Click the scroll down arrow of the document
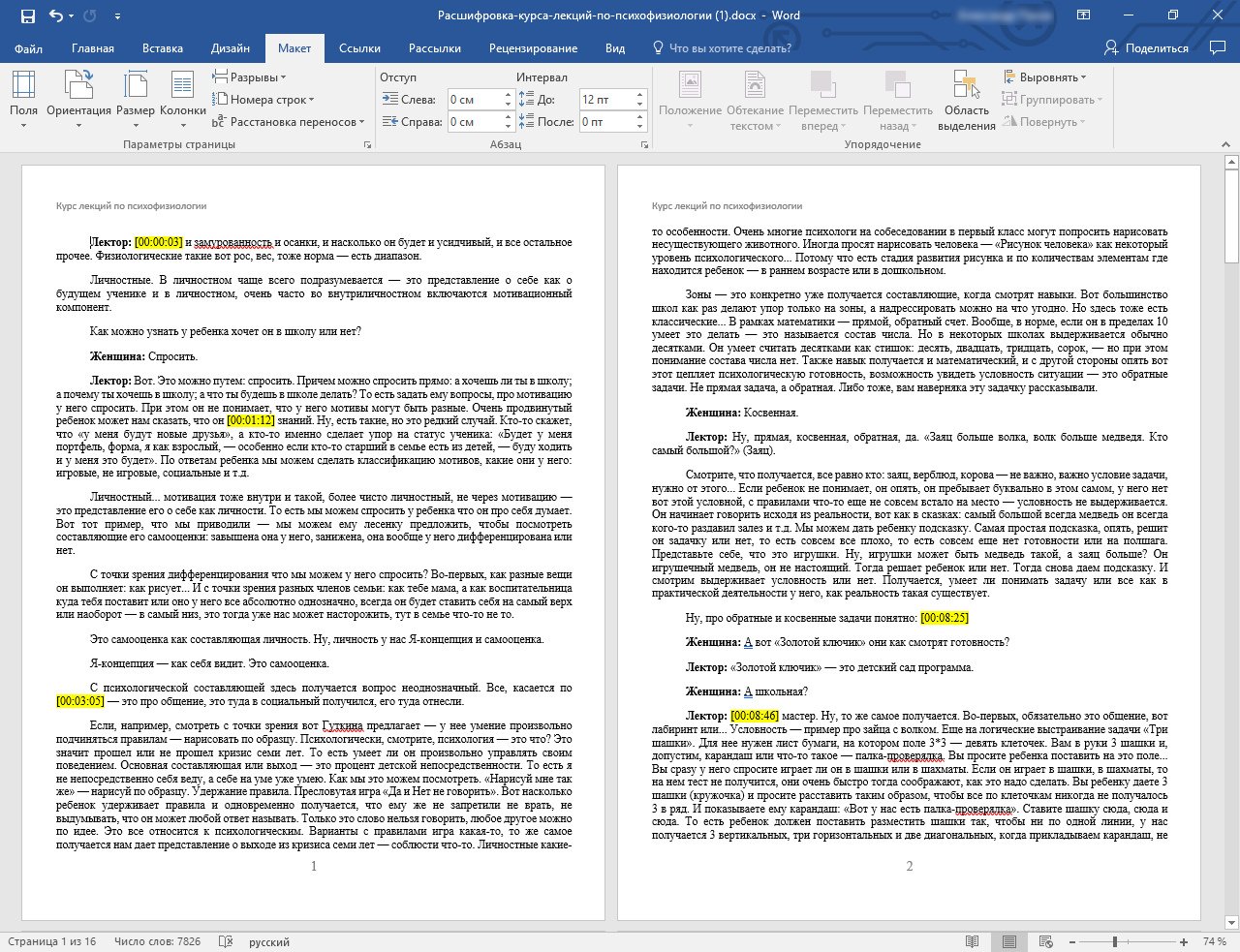The width and height of the screenshot is (1240, 952). [1231, 921]
